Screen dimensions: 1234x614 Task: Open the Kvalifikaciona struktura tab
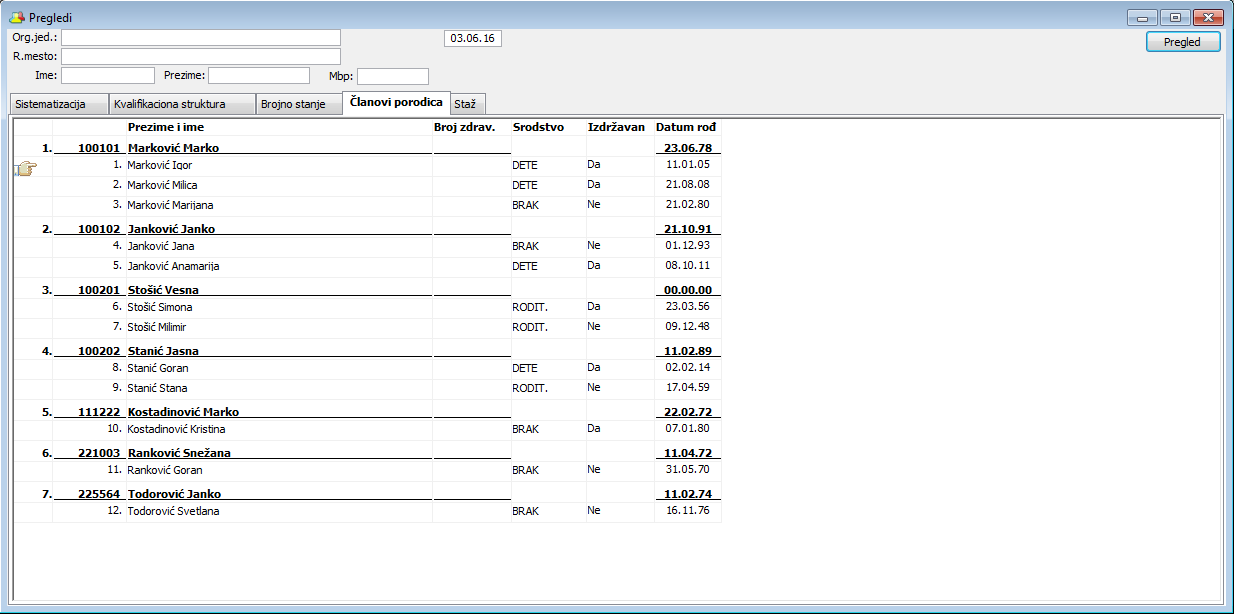tap(170, 104)
